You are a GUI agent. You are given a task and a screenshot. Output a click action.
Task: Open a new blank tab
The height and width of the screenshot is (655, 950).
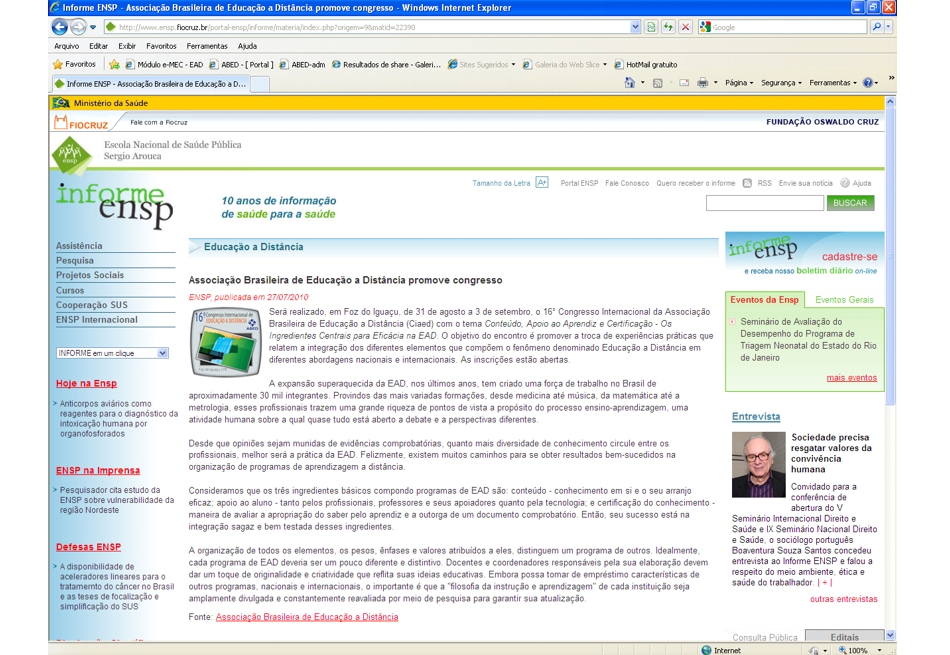click(259, 84)
